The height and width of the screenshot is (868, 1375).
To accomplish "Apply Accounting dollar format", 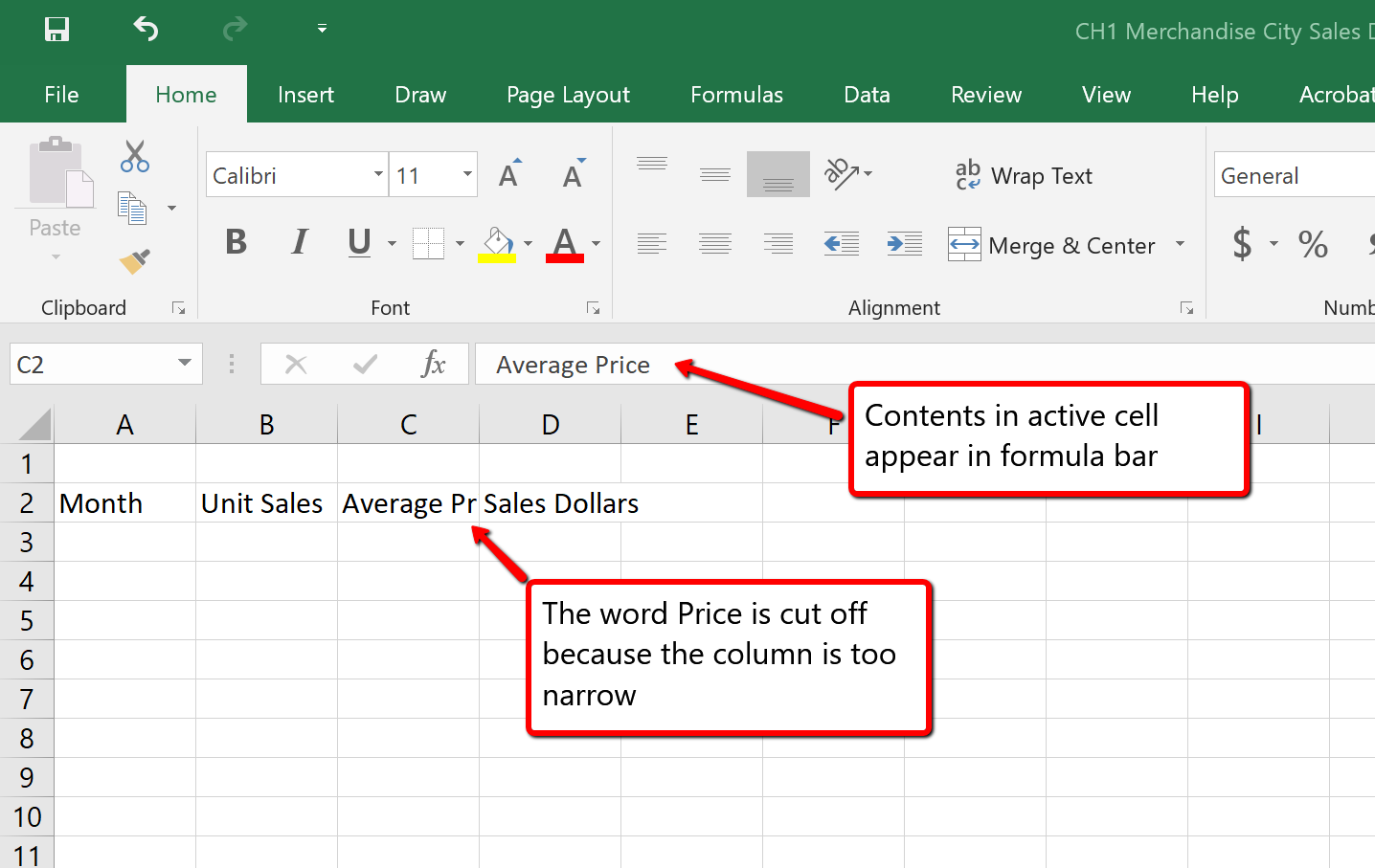I will (x=1242, y=244).
